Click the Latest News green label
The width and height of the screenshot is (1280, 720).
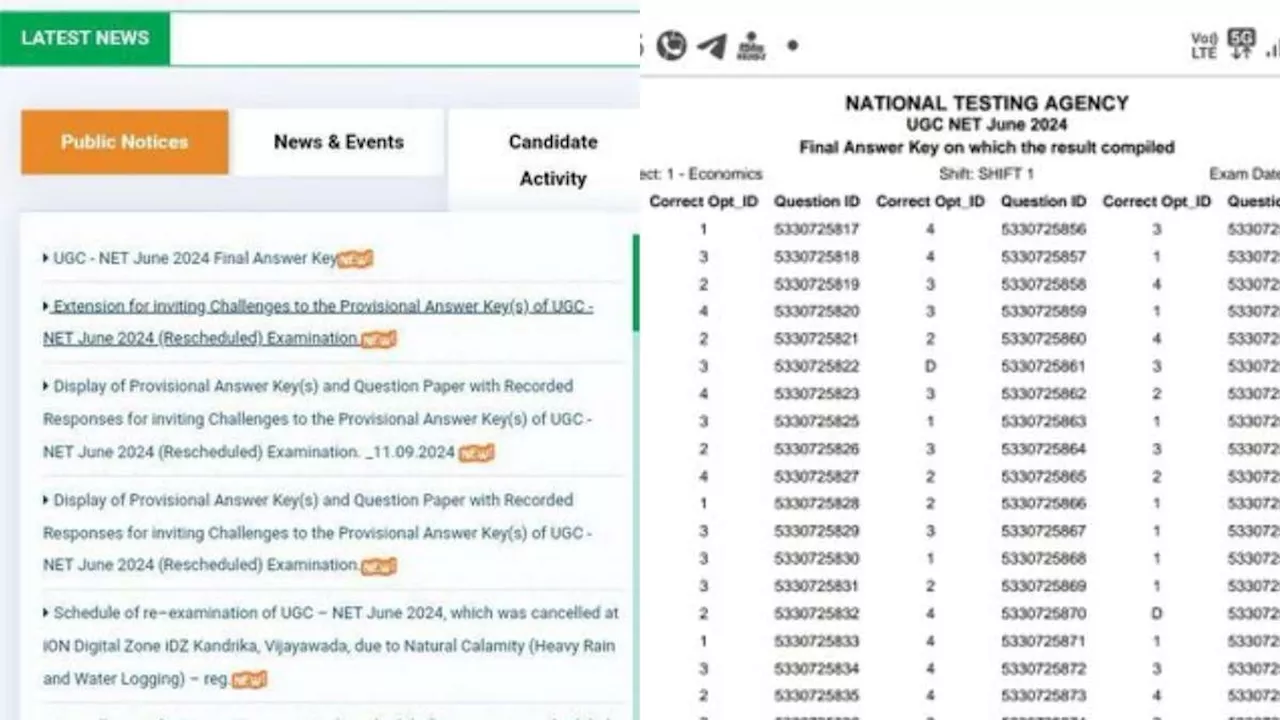85,38
